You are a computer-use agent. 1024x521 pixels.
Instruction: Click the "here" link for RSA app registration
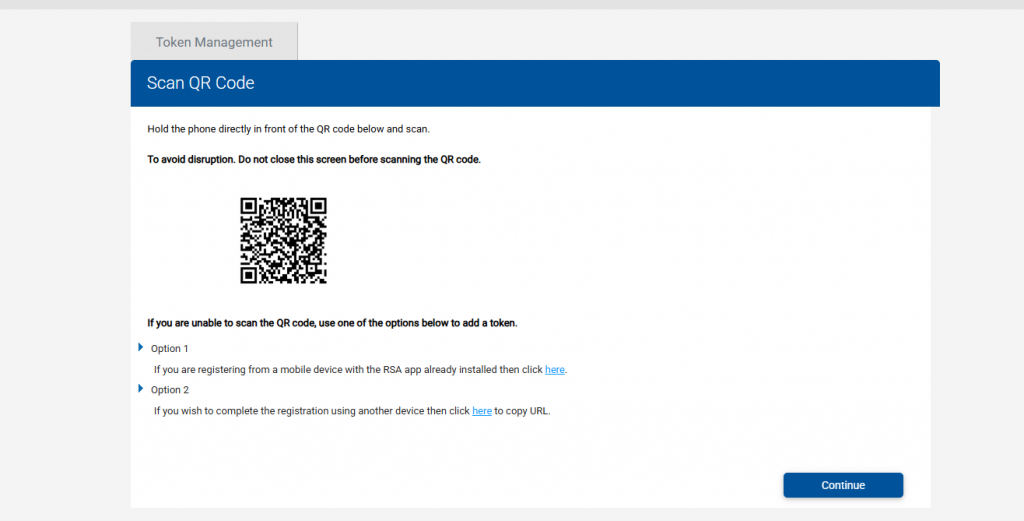554,370
